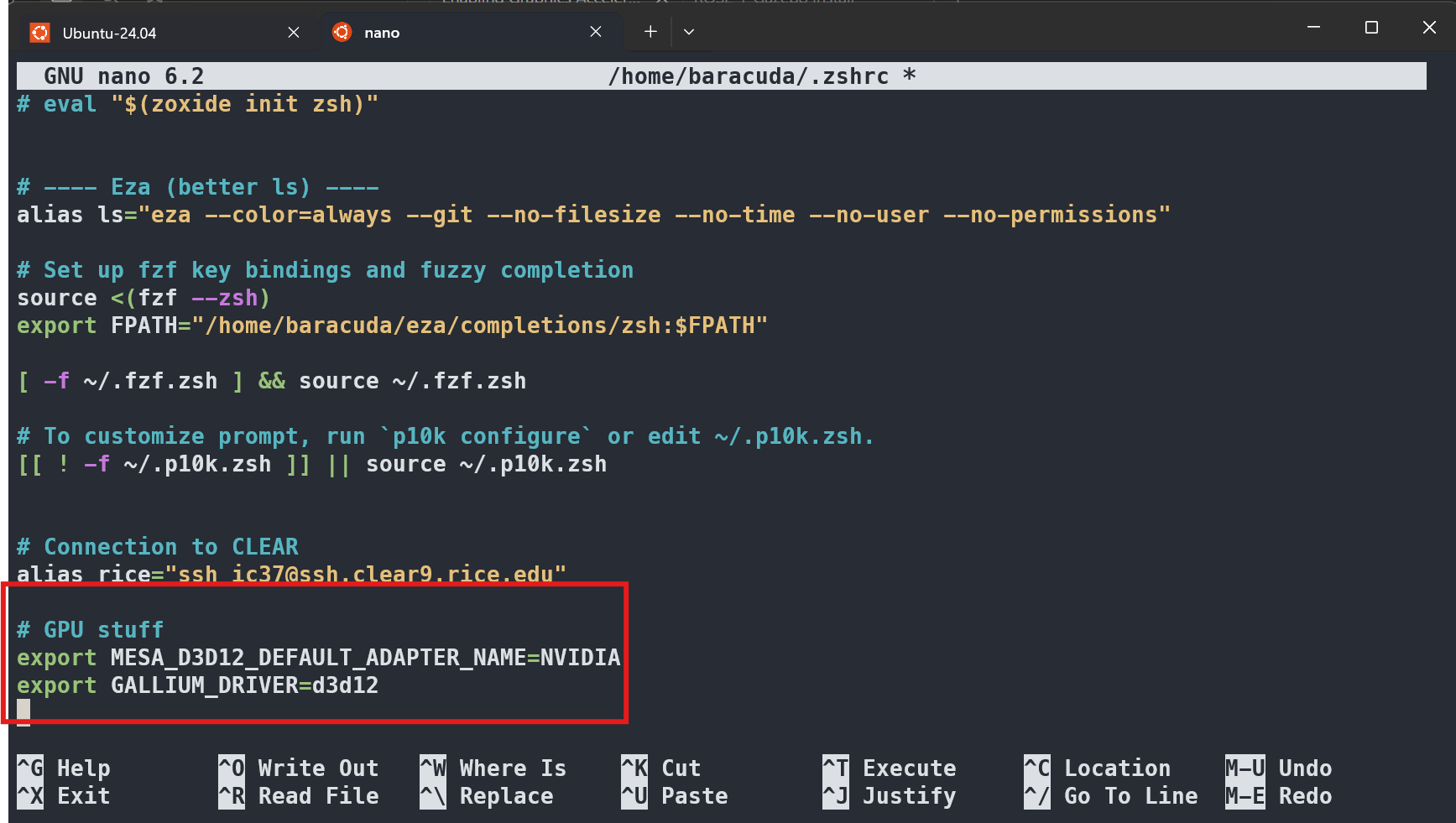Minimize the terminal window
Image resolution: width=1456 pixels, height=823 pixels.
click(x=1313, y=28)
